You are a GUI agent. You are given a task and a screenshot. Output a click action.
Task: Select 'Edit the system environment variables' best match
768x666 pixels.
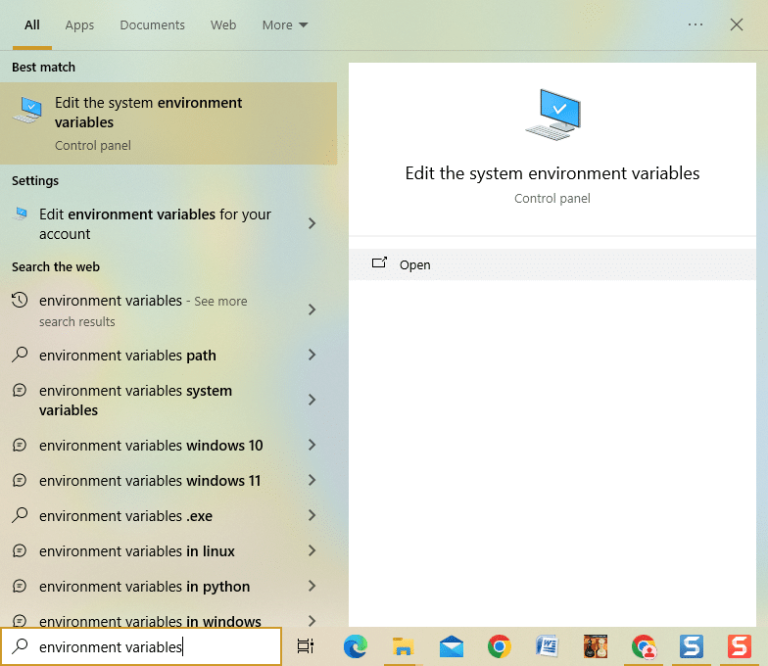tap(168, 123)
